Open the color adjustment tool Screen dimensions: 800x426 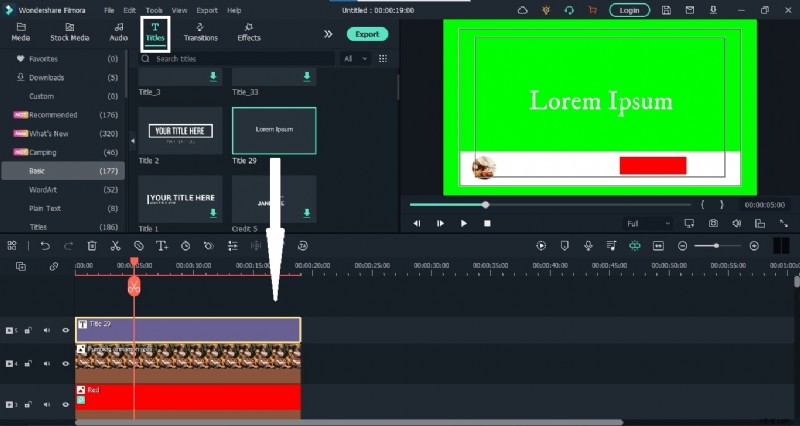[x=209, y=246]
